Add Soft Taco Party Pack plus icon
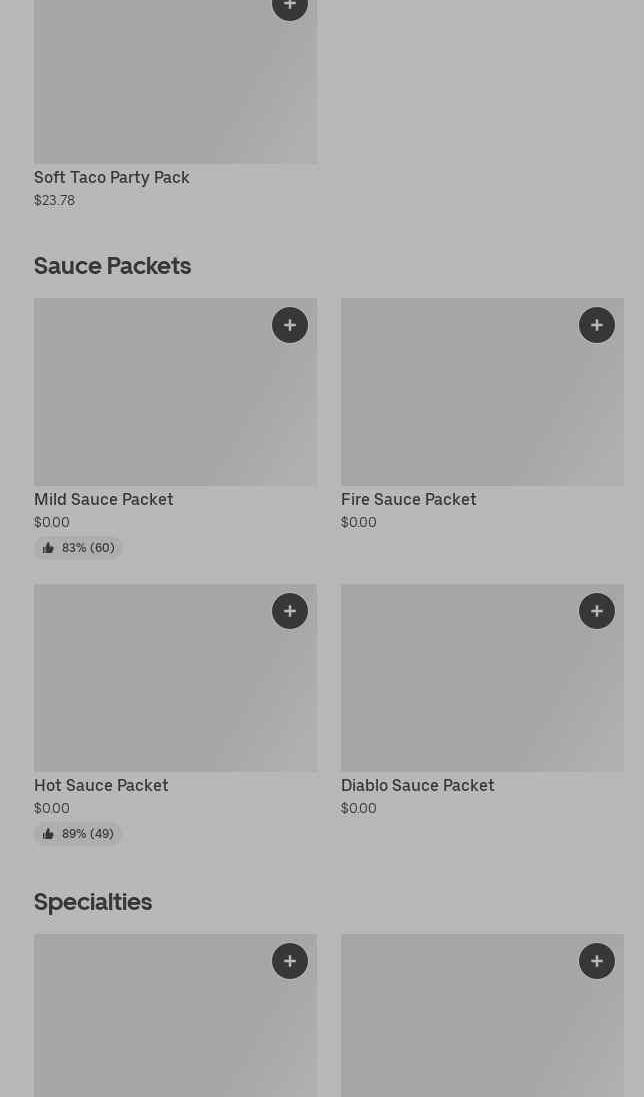 tap(290, 7)
